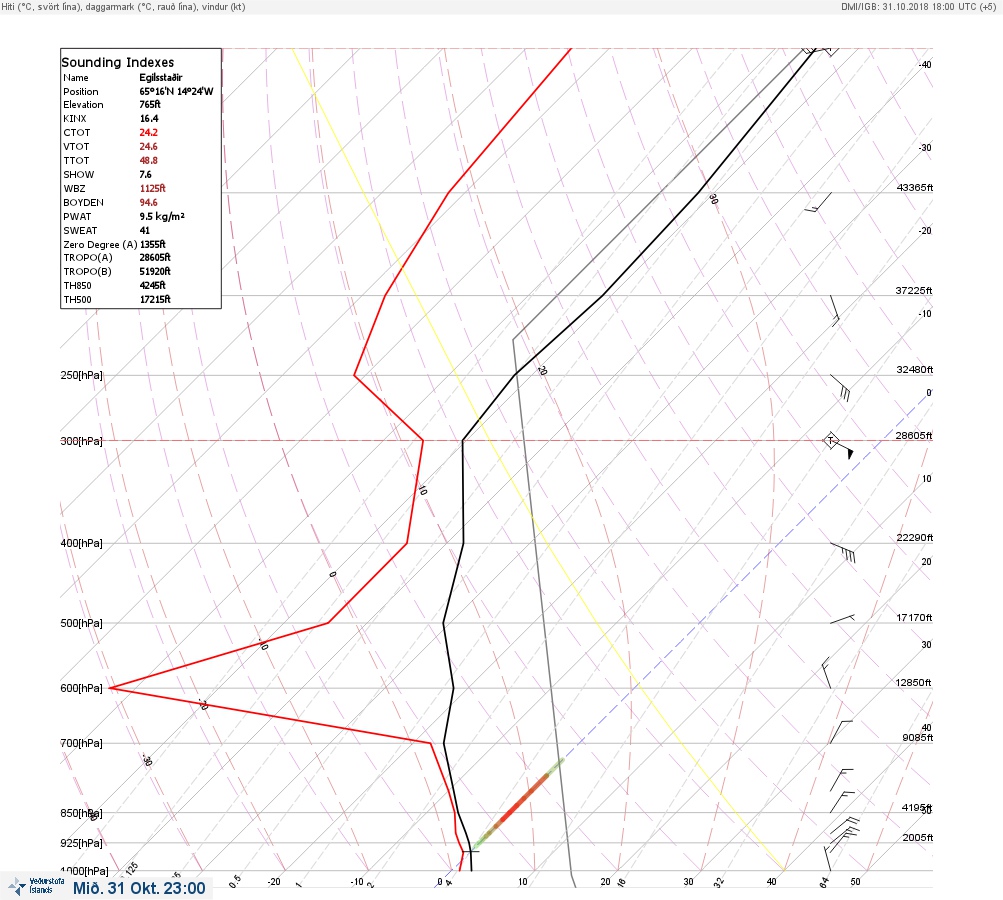Click the 9085ft altitude label
Image resolution: width=1003 pixels, height=900 pixels.
(x=917, y=738)
